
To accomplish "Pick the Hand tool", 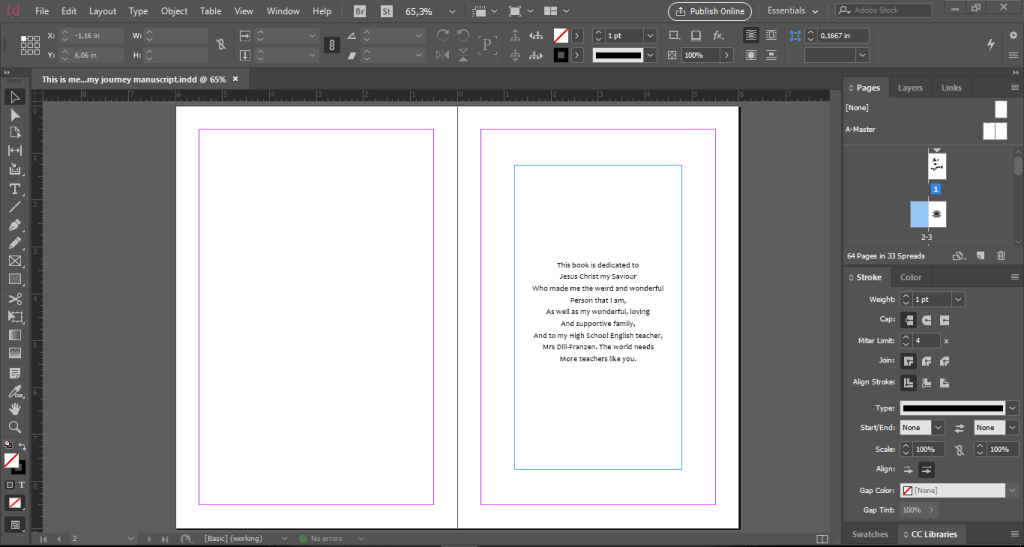I will tap(15, 408).
